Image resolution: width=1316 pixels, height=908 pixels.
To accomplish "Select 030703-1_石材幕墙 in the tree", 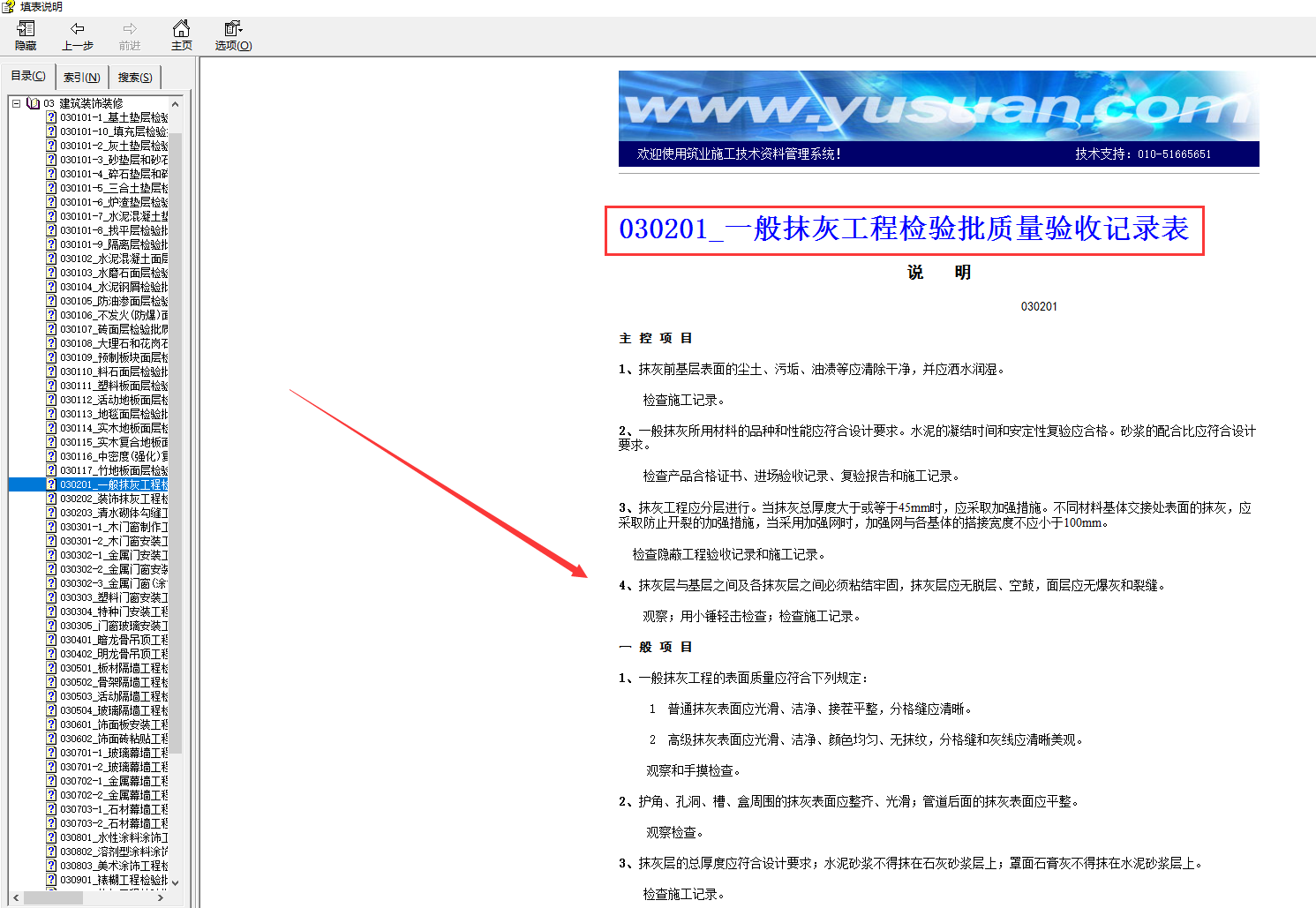I will [x=114, y=809].
